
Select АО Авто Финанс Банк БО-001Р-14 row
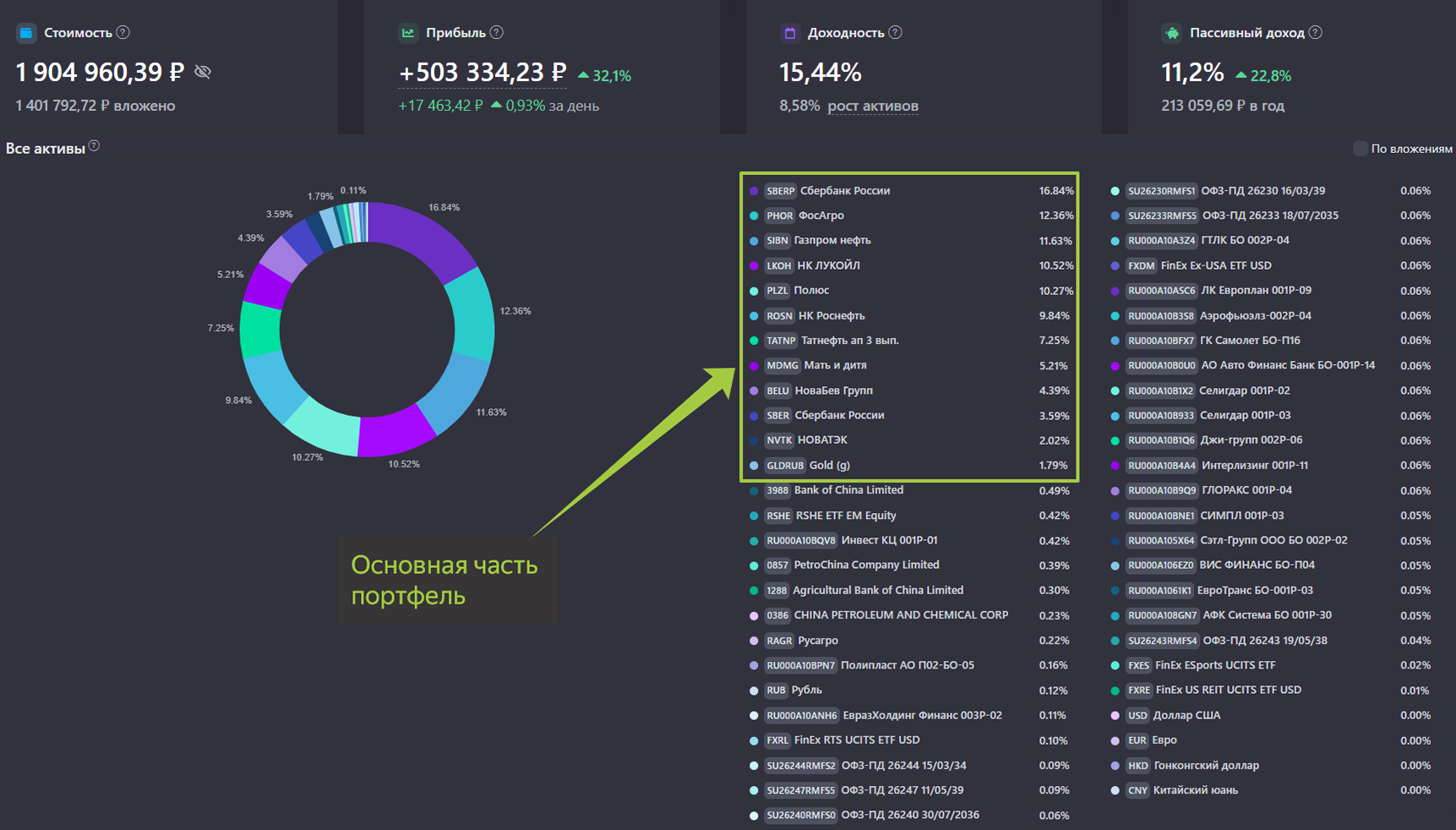(1272, 365)
